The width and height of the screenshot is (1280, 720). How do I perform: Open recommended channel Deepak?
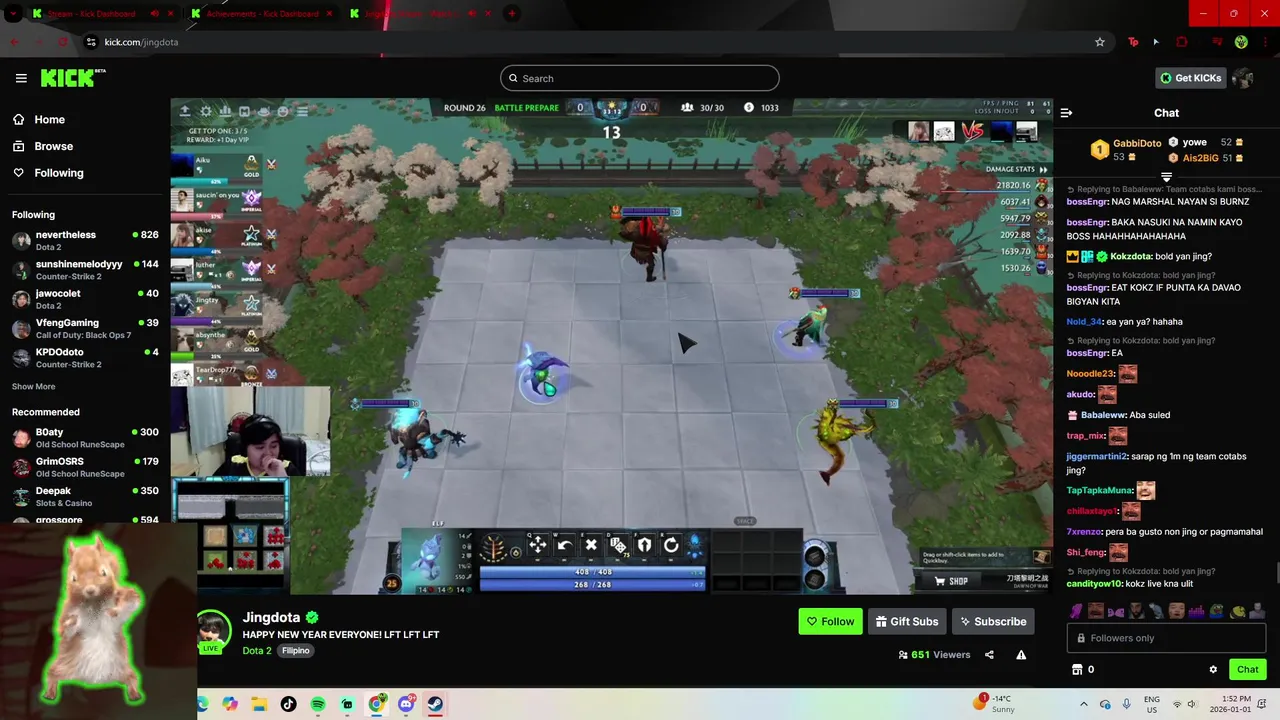tap(85, 496)
